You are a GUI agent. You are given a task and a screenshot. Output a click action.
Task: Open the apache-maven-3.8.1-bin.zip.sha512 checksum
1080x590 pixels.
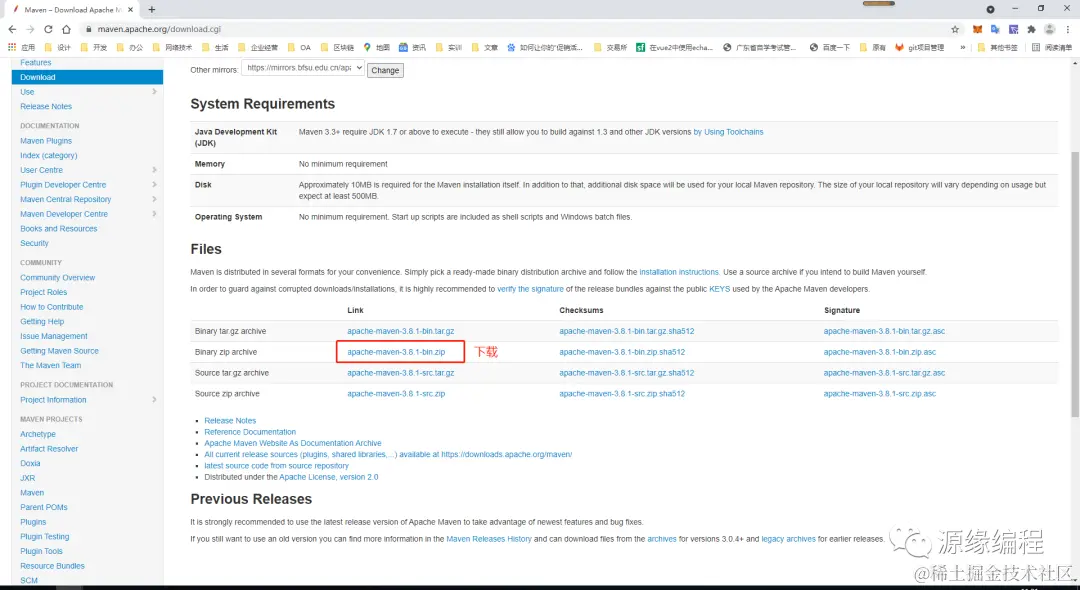(x=622, y=352)
